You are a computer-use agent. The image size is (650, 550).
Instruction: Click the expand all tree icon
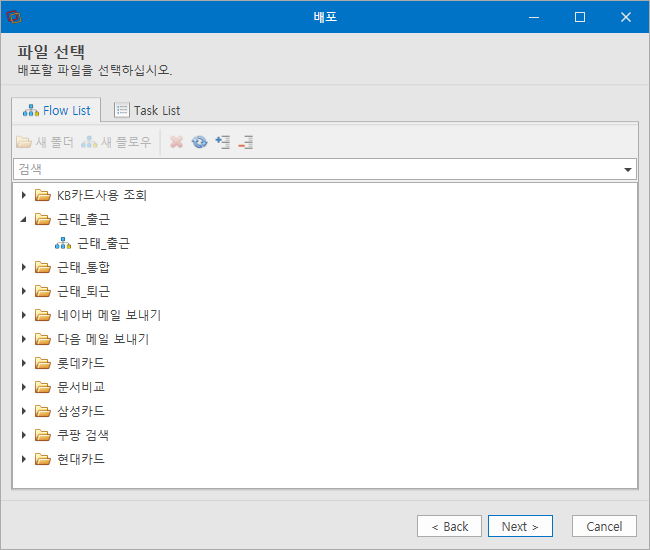coord(223,142)
